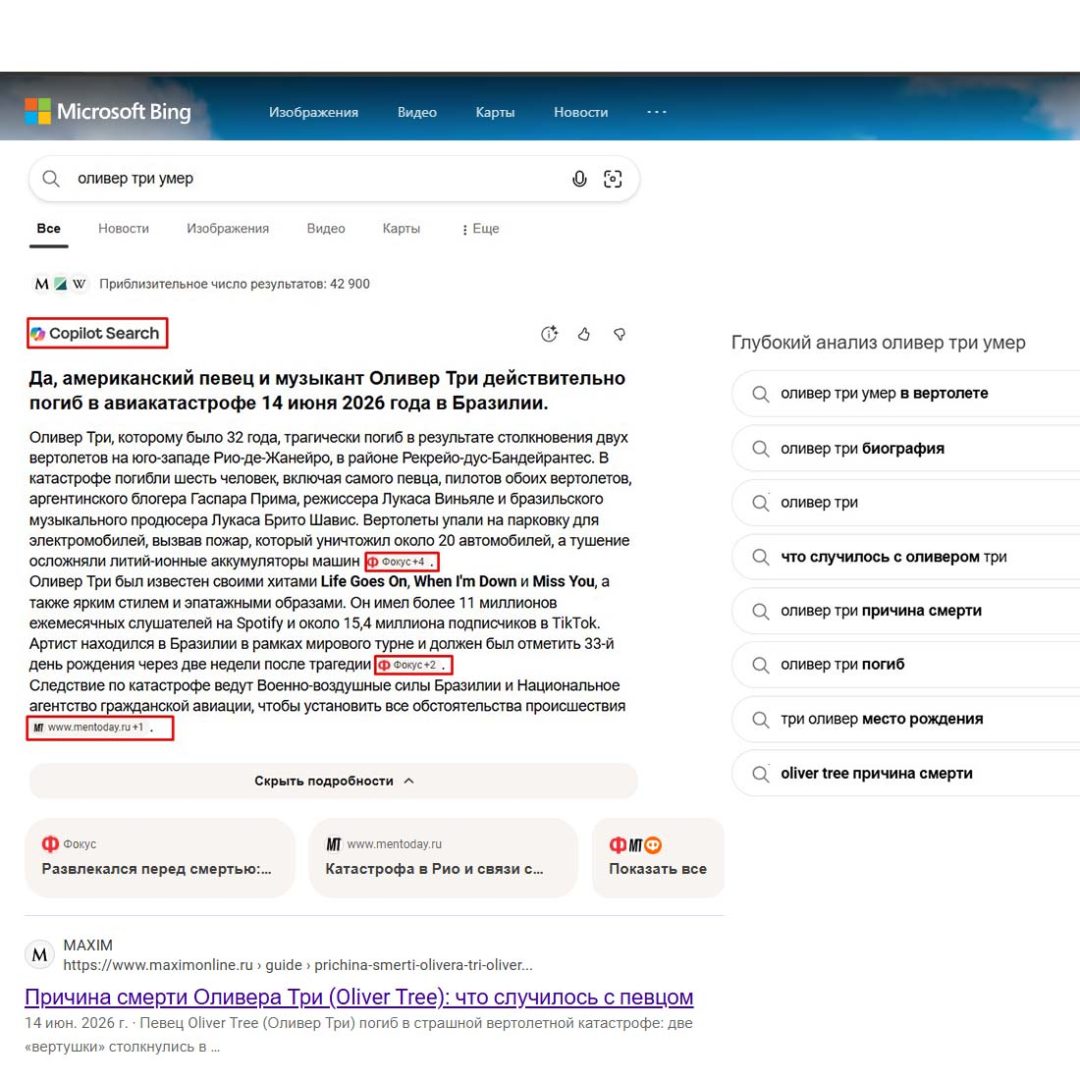Open Карты in the top header

(495, 112)
